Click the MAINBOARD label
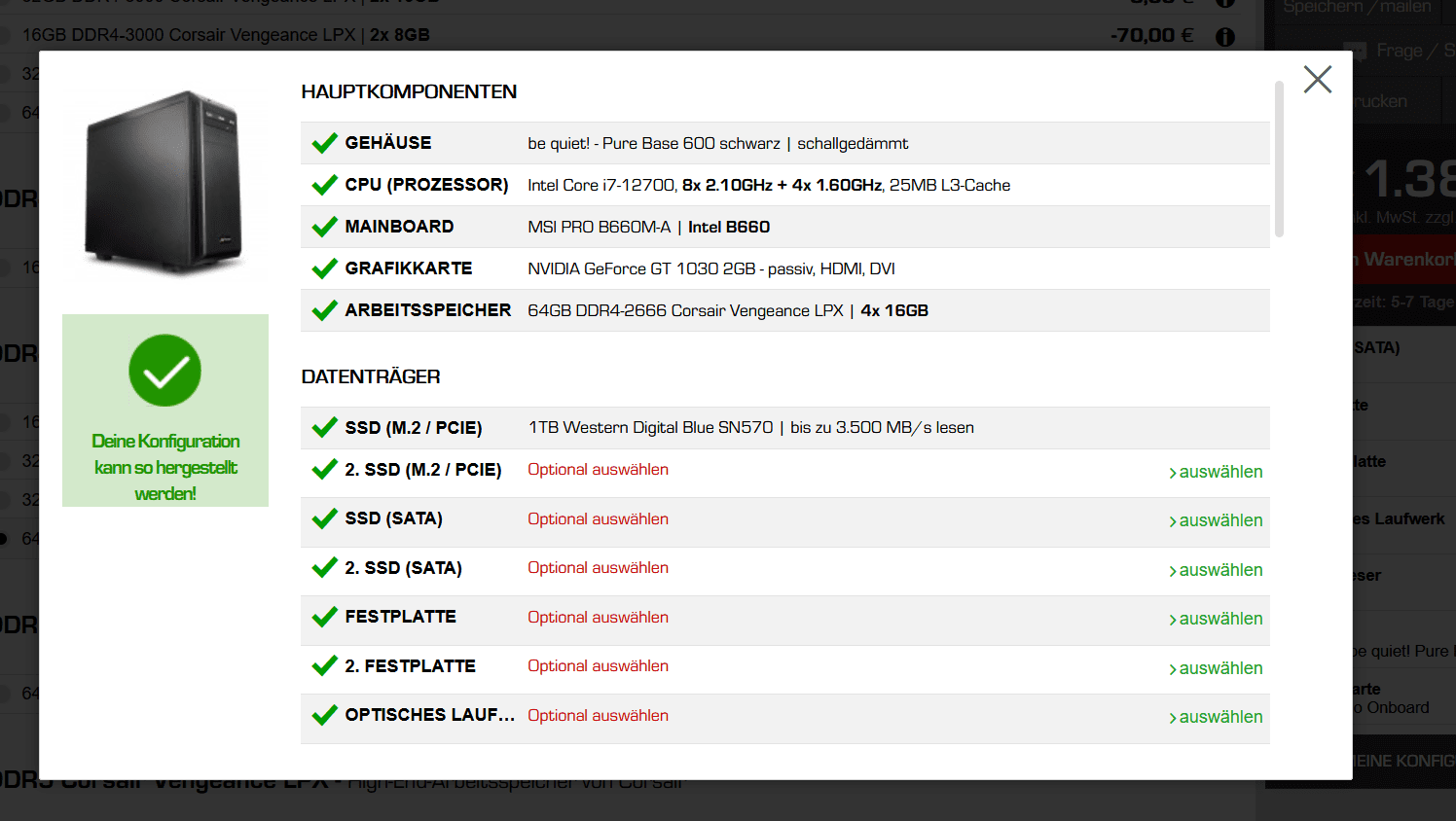Viewport: 1456px width, 821px height. 399,227
